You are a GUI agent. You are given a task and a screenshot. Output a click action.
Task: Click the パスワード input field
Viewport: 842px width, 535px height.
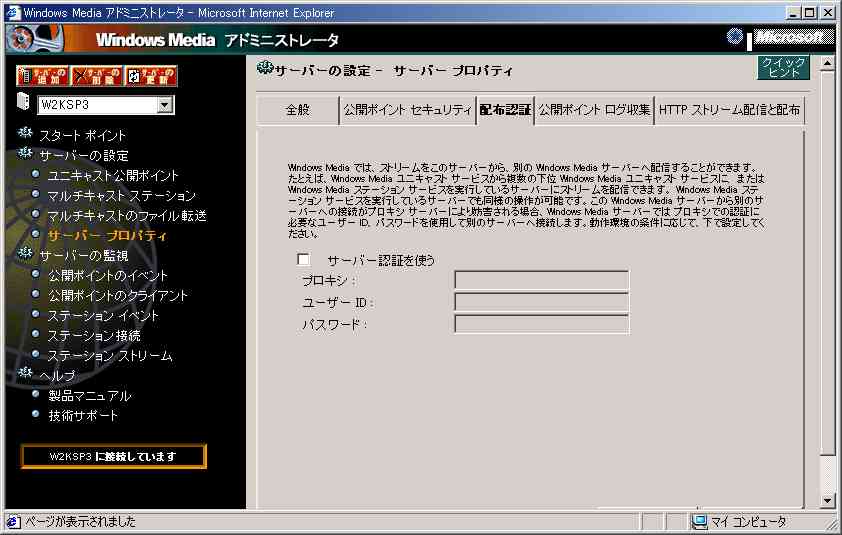tap(541, 324)
